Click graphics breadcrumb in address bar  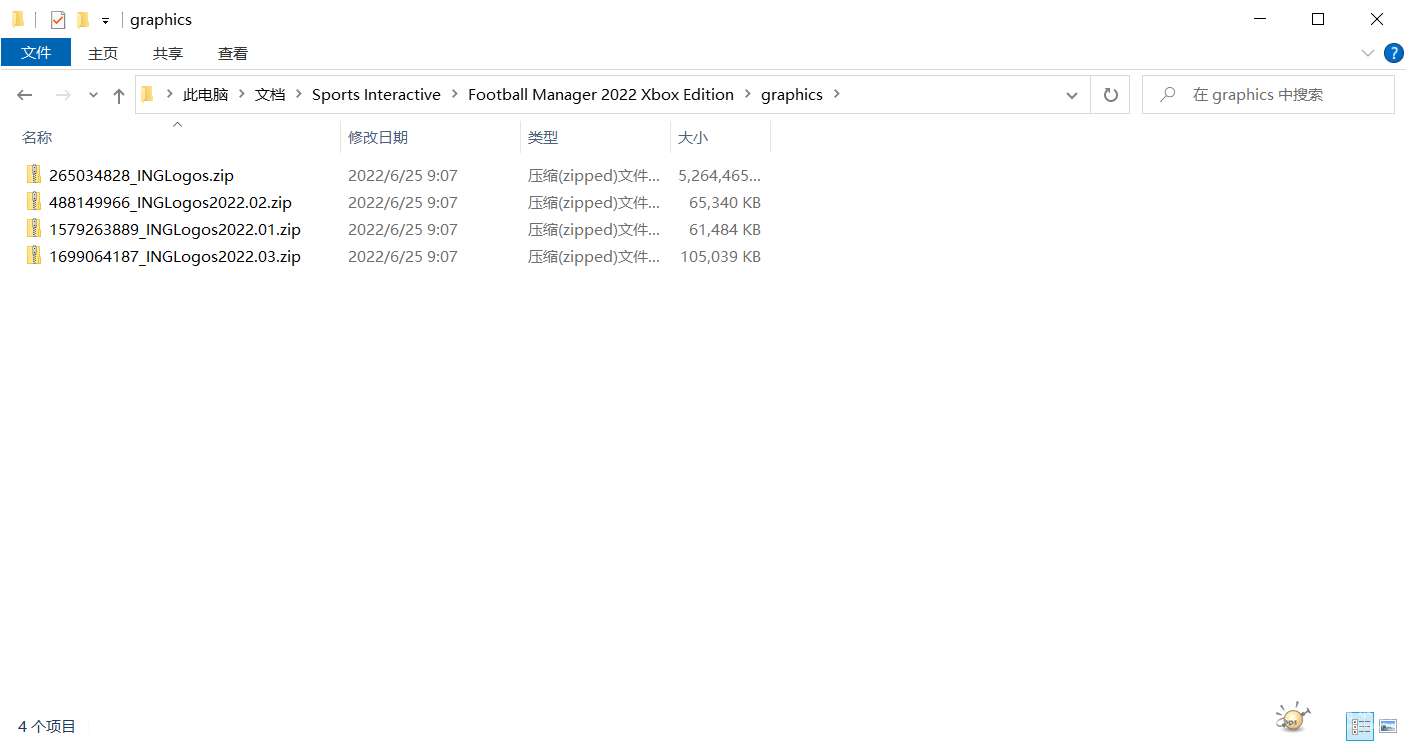(792, 95)
